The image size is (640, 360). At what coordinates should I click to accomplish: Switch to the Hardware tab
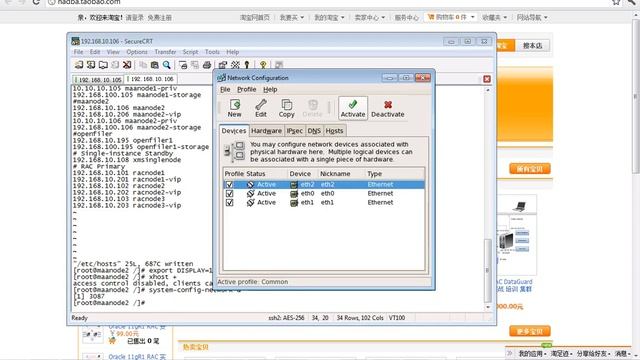point(266,131)
